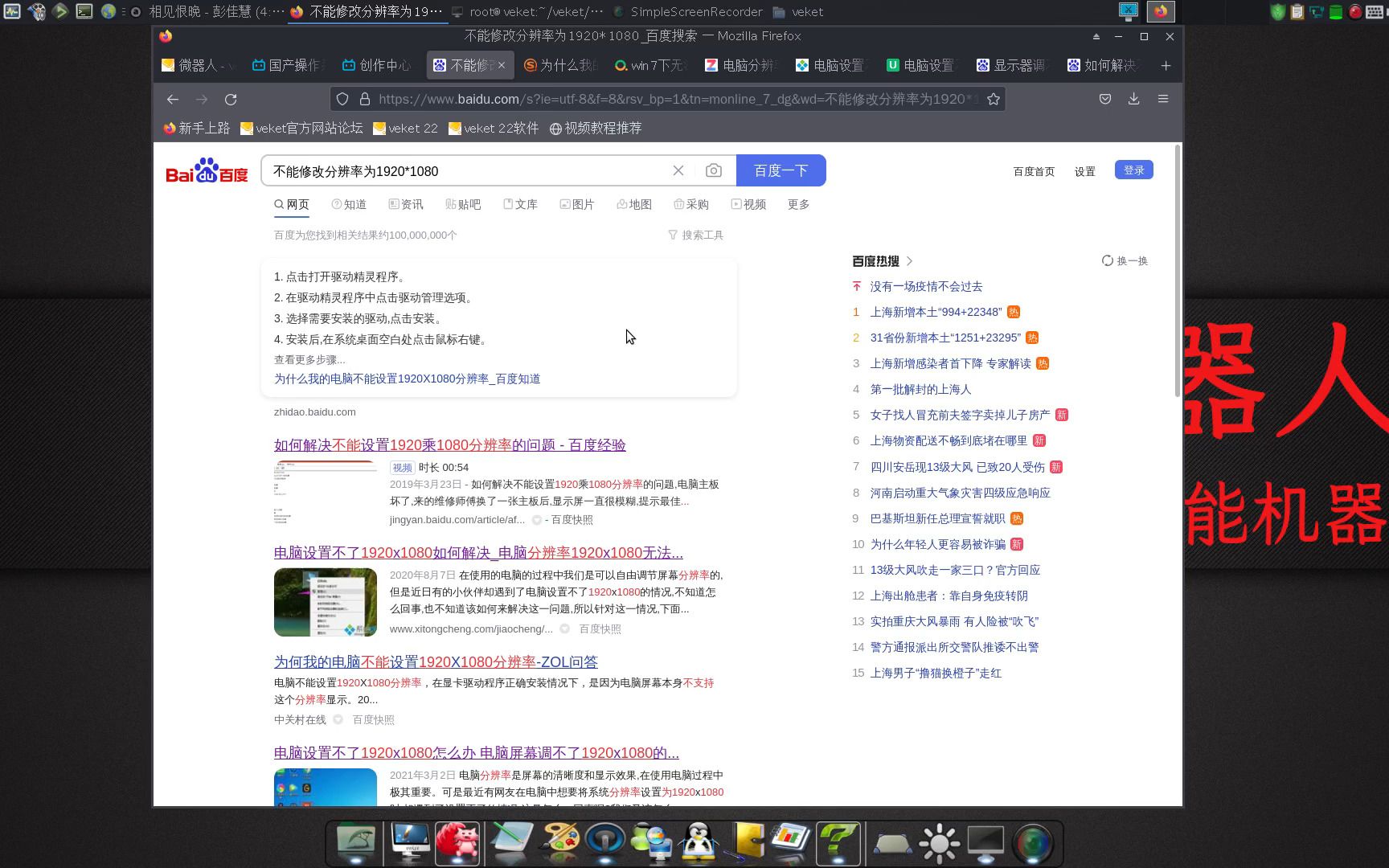Click the green shield tray icon
The height and width of the screenshot is (868, 1389).
point(1277,11)
